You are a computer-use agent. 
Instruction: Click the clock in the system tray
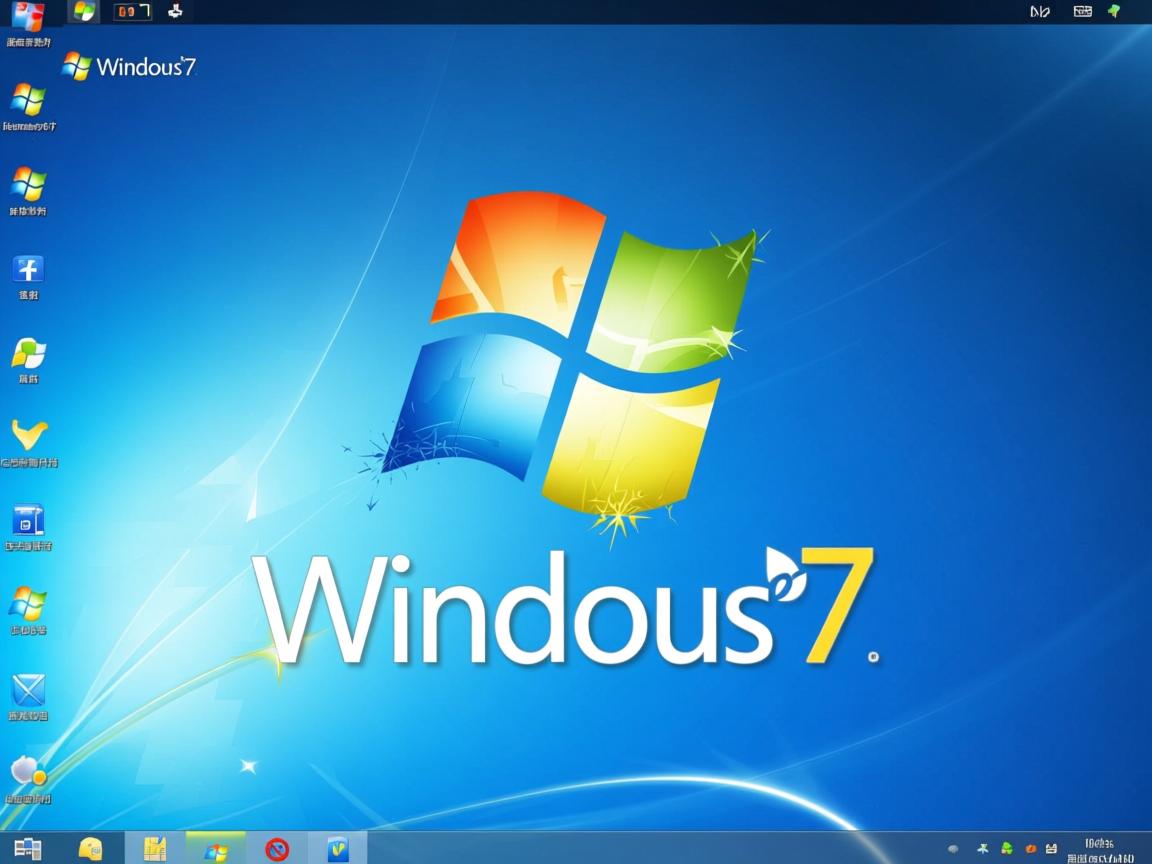click(1098, 850)
